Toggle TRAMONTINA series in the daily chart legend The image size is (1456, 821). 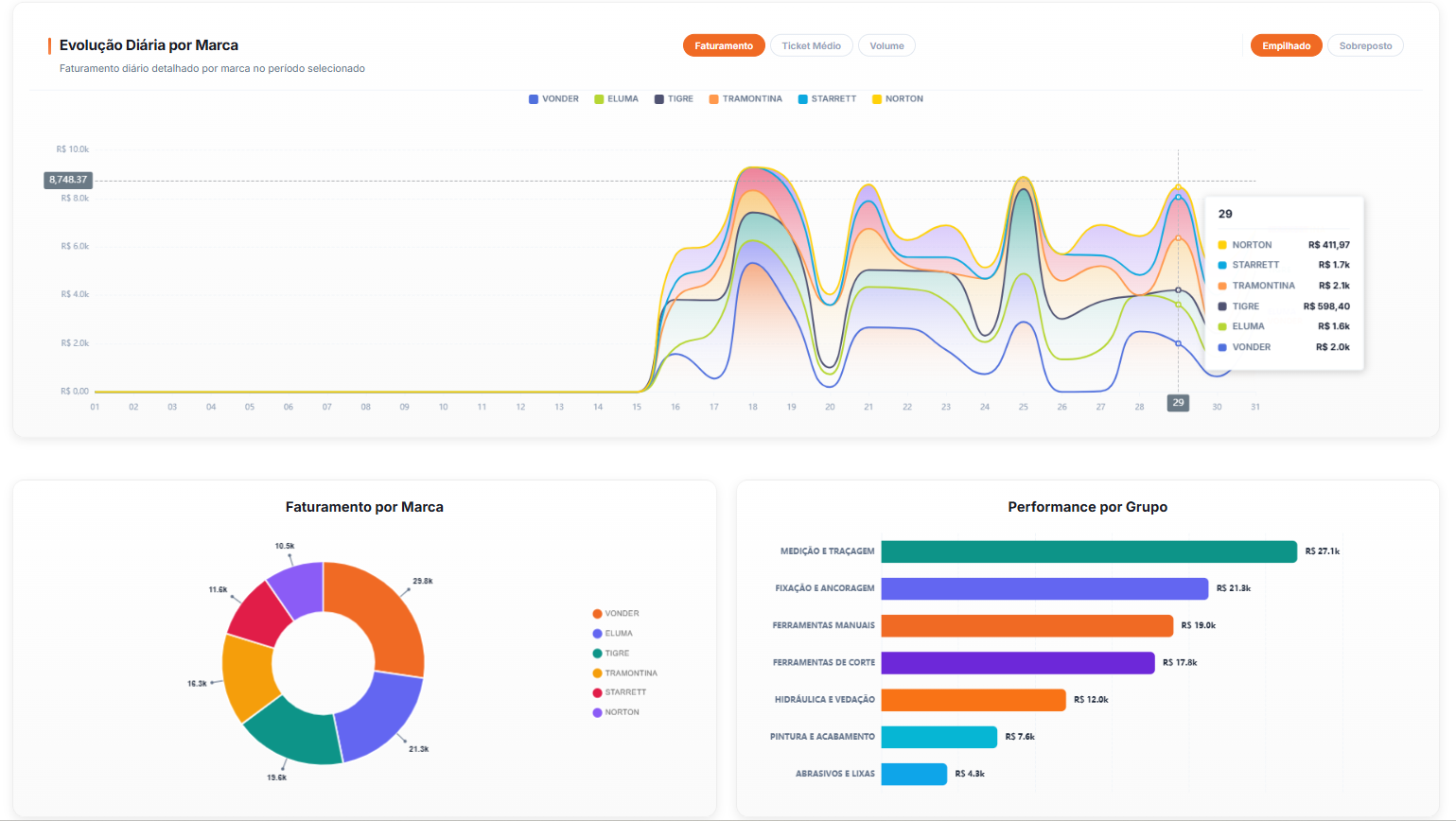[x=746, y=98]
